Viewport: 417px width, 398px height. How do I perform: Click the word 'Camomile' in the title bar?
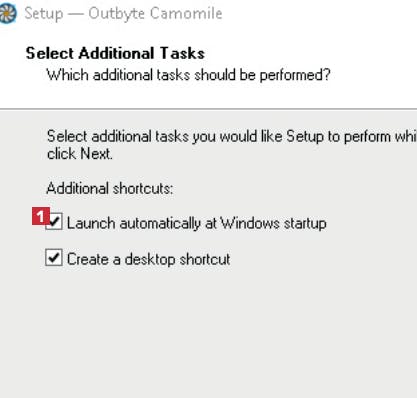pyautogui.click(x=186, y=13)
